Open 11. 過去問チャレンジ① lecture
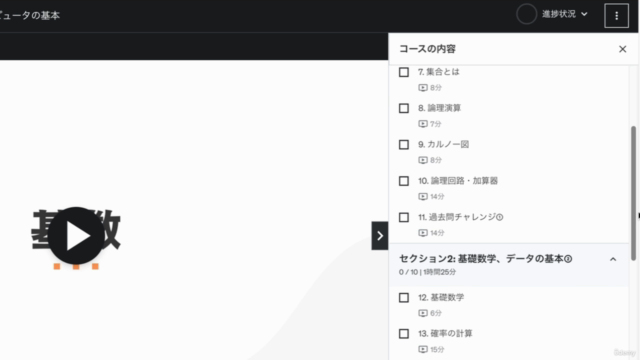The width and height of the screenshot is (640, 360). click(x=460, y=217)
